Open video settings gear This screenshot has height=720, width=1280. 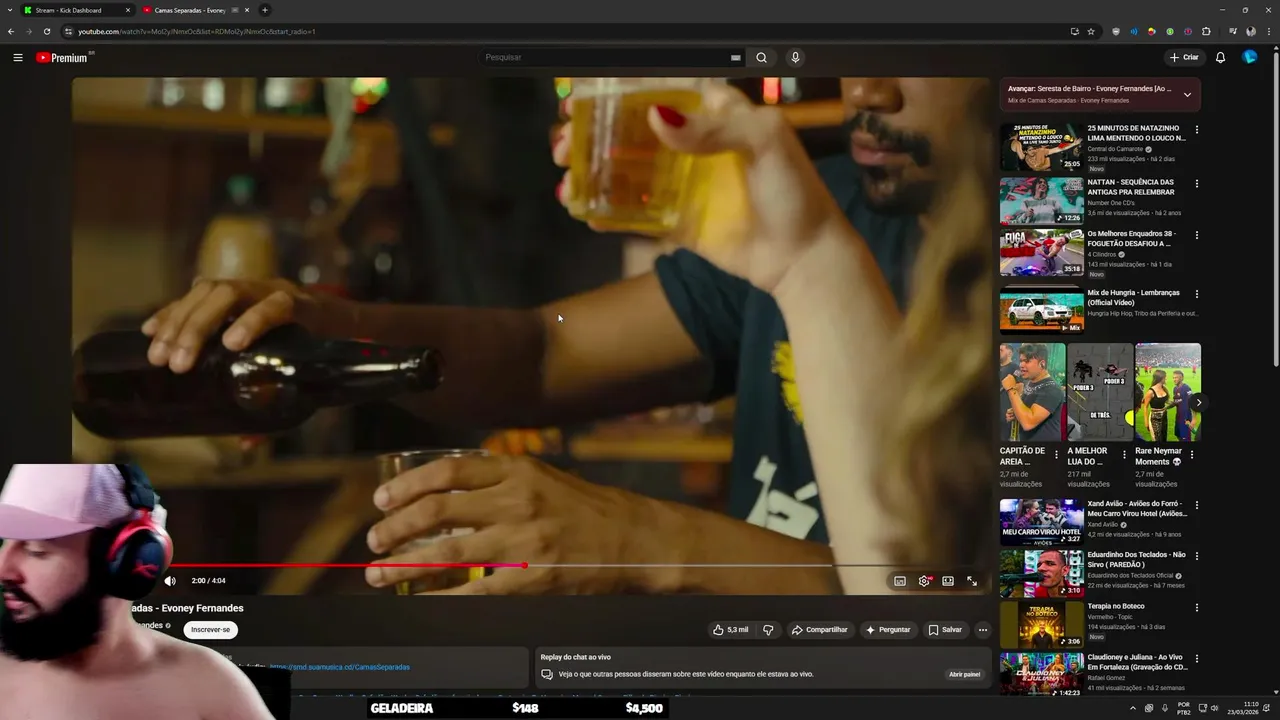pyautogui.click(x=924, y=581)
